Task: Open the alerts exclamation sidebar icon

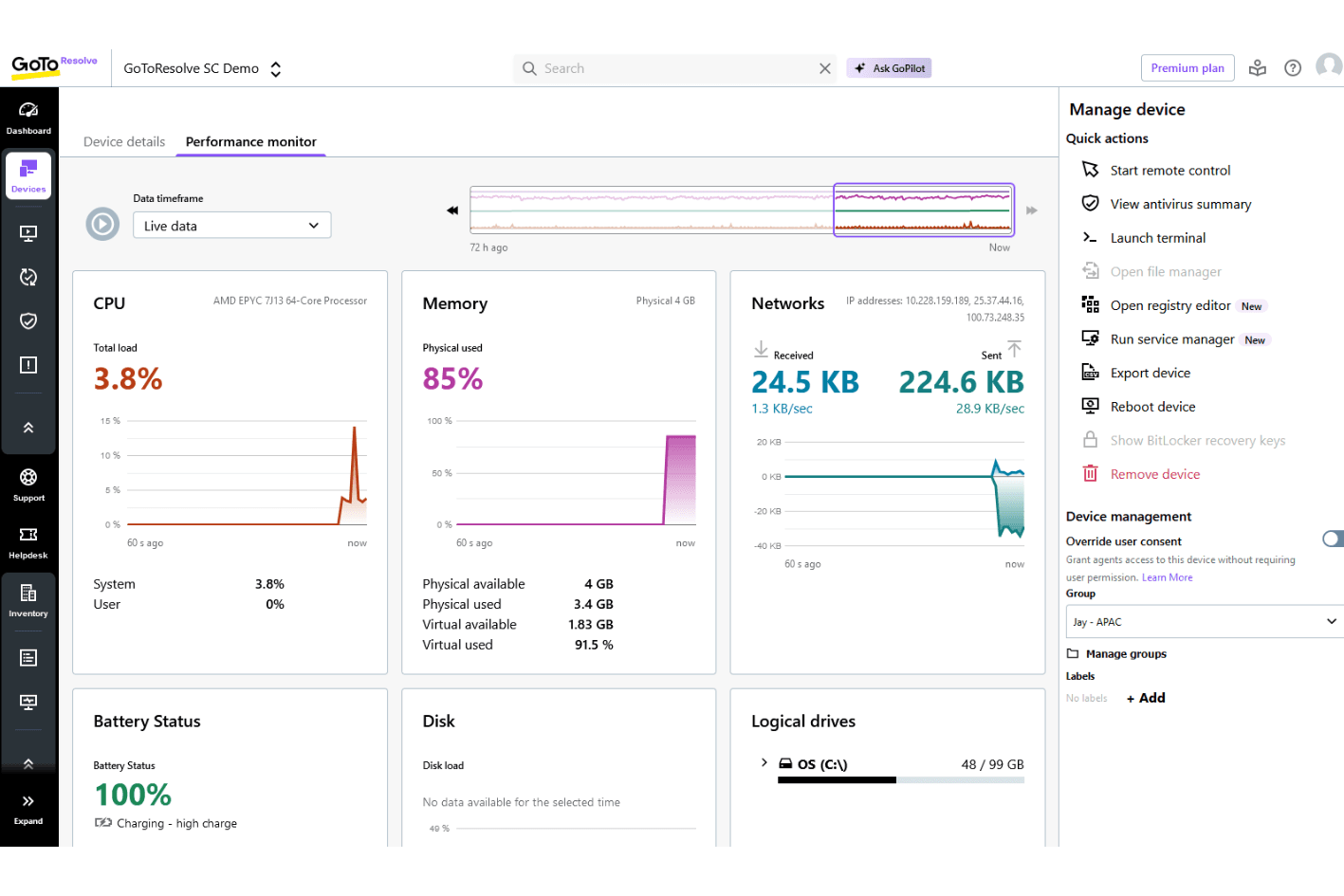Action: click(x=28, y=365)
